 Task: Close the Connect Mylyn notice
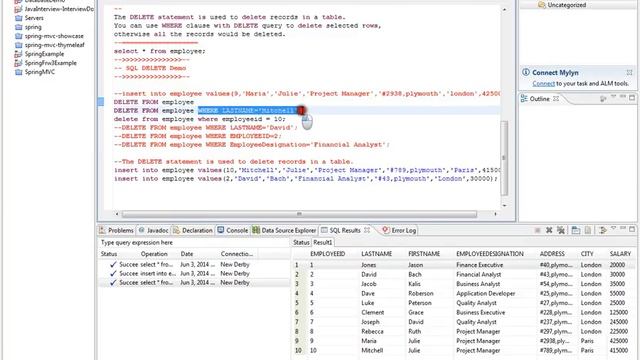click(629, 72)
